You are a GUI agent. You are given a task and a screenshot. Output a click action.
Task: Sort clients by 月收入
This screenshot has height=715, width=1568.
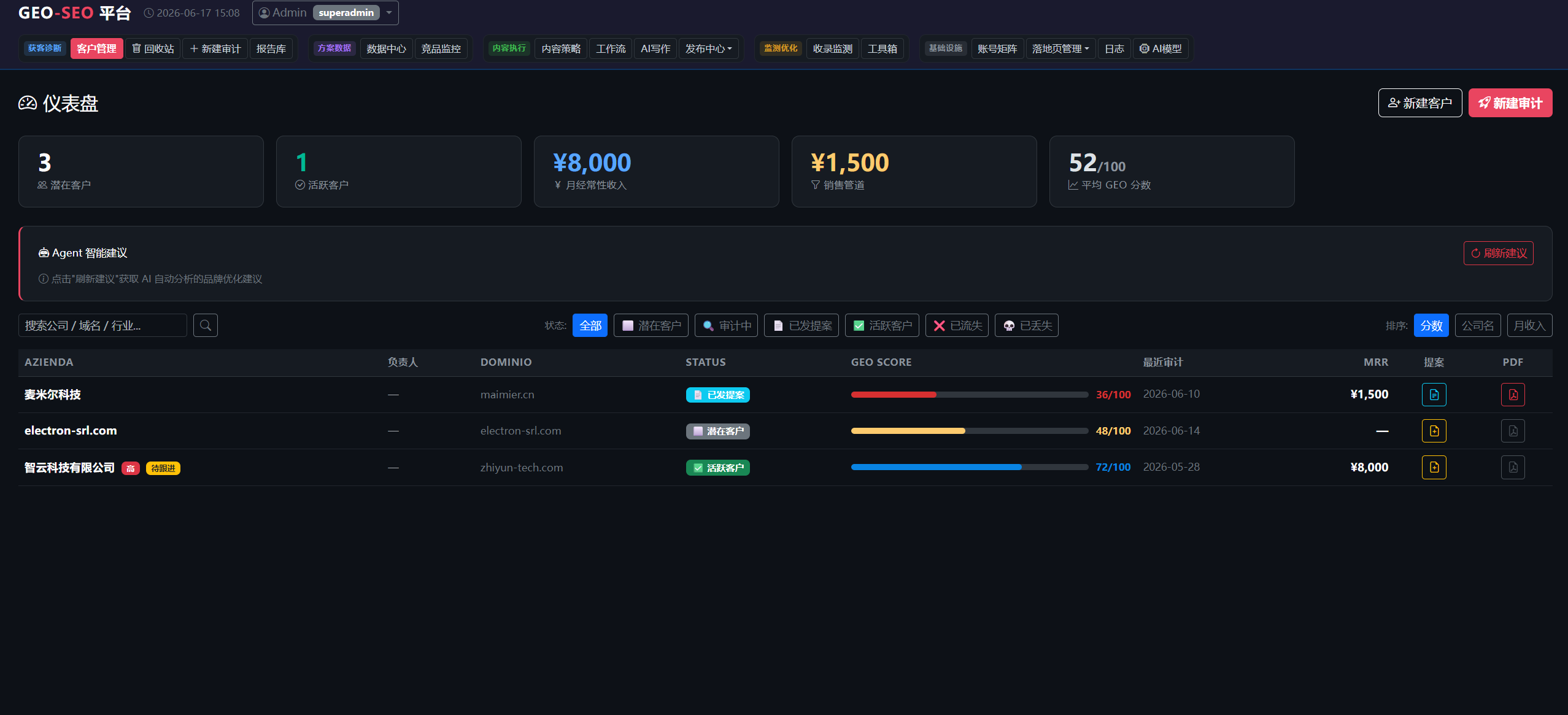click(x=1529, y=325)
